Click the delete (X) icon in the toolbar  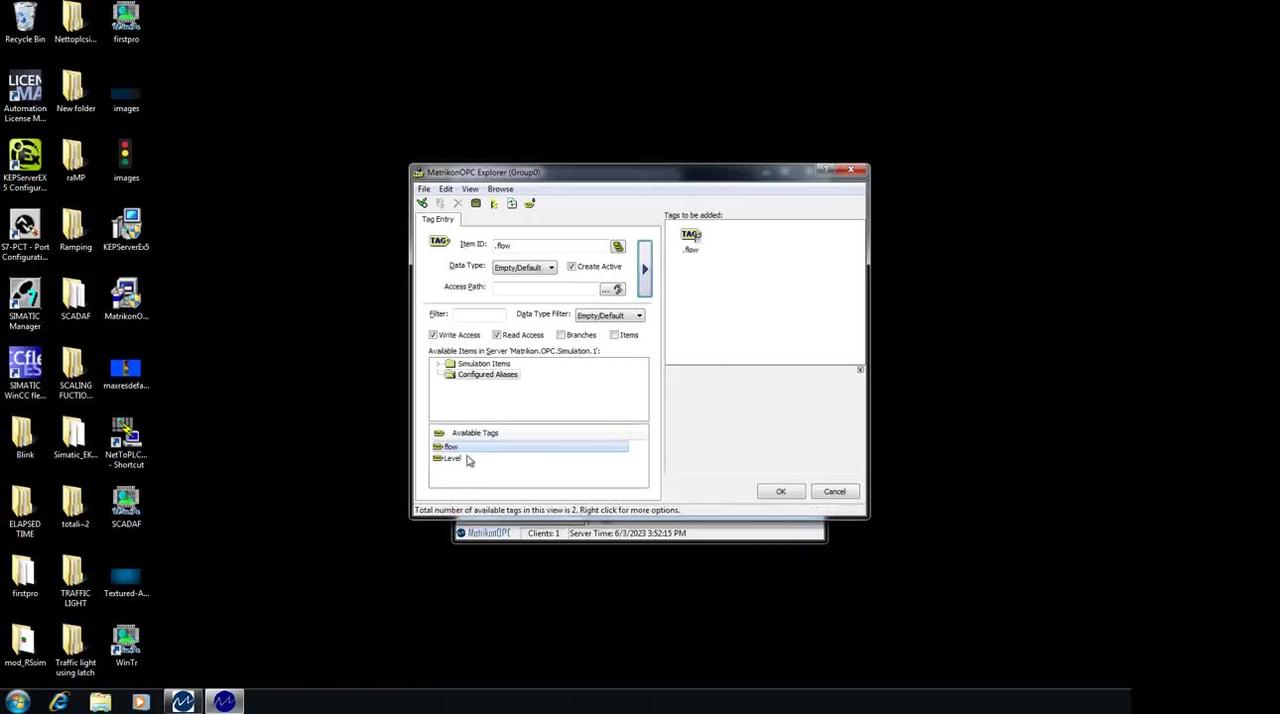pyautogui.click(x=457, y=203)
